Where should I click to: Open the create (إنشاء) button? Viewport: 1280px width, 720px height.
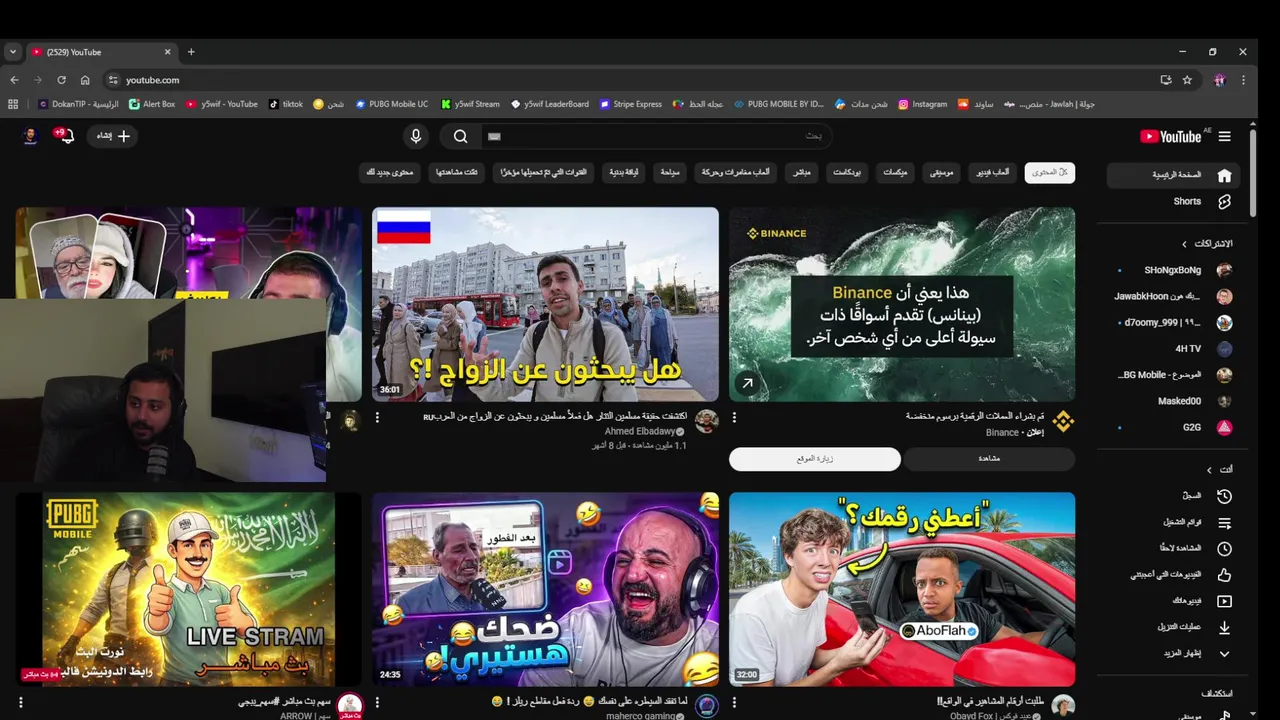pyautogui.click(x=111, y=136)
